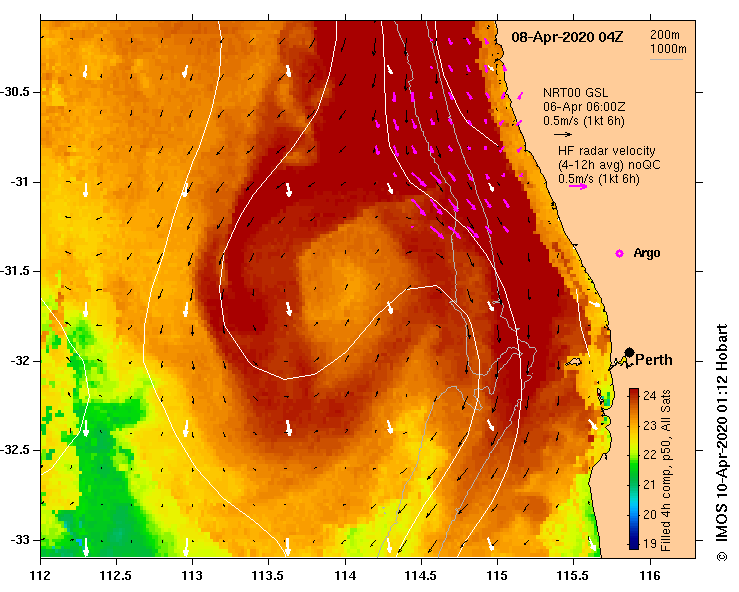Click the latitude axis label -30.5
Image resolution: width=739 pixels, height=592 pixels.
16,92
